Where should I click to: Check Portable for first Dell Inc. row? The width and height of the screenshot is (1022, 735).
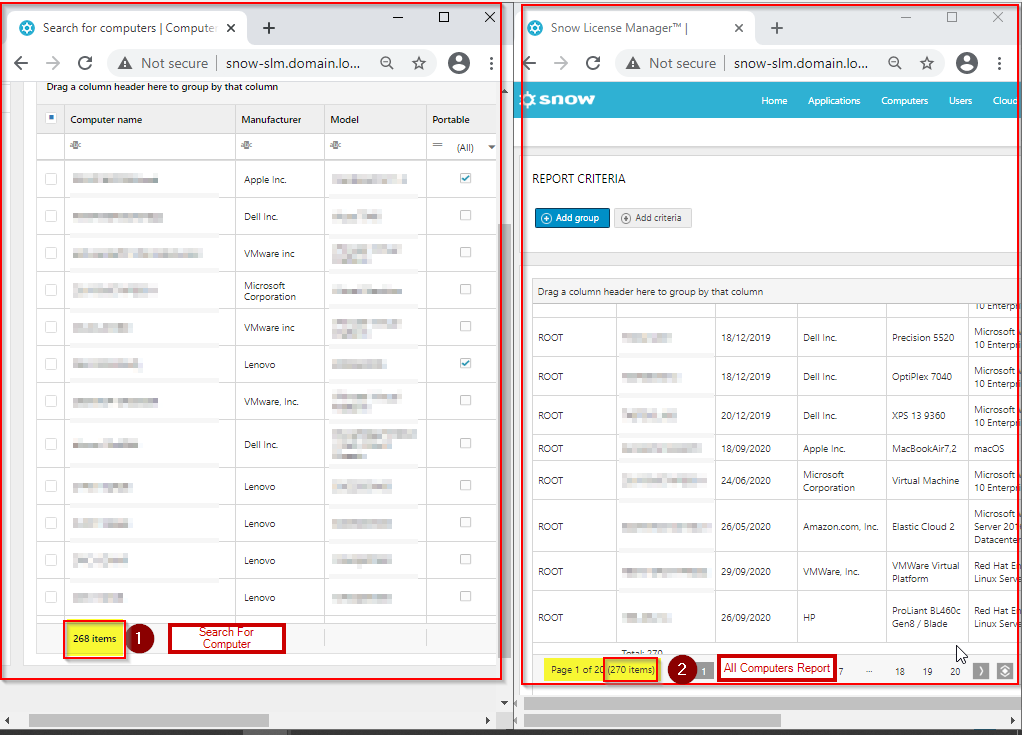coord(465,215)
